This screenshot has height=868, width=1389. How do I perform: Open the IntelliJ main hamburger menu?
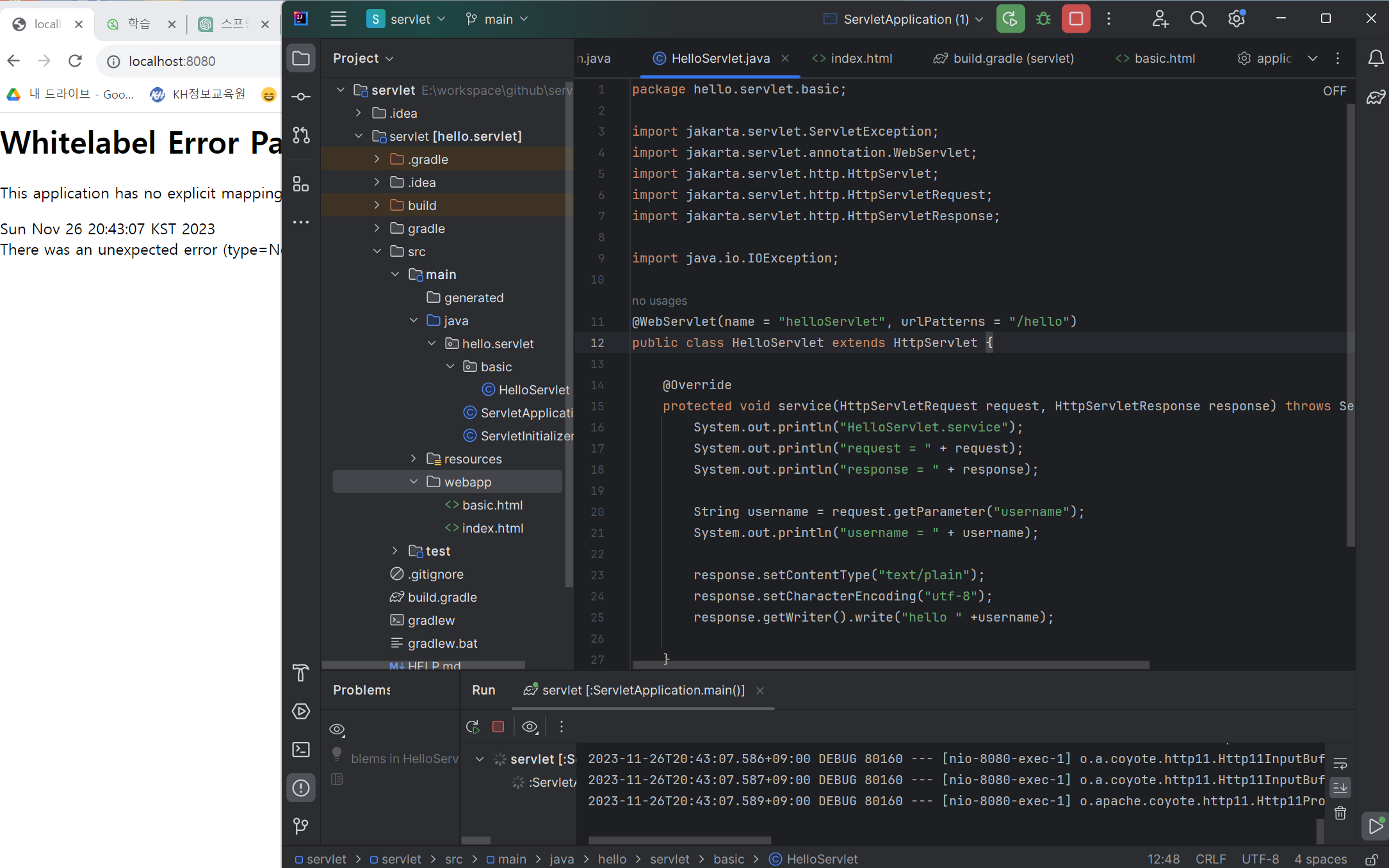pos(338,19)
